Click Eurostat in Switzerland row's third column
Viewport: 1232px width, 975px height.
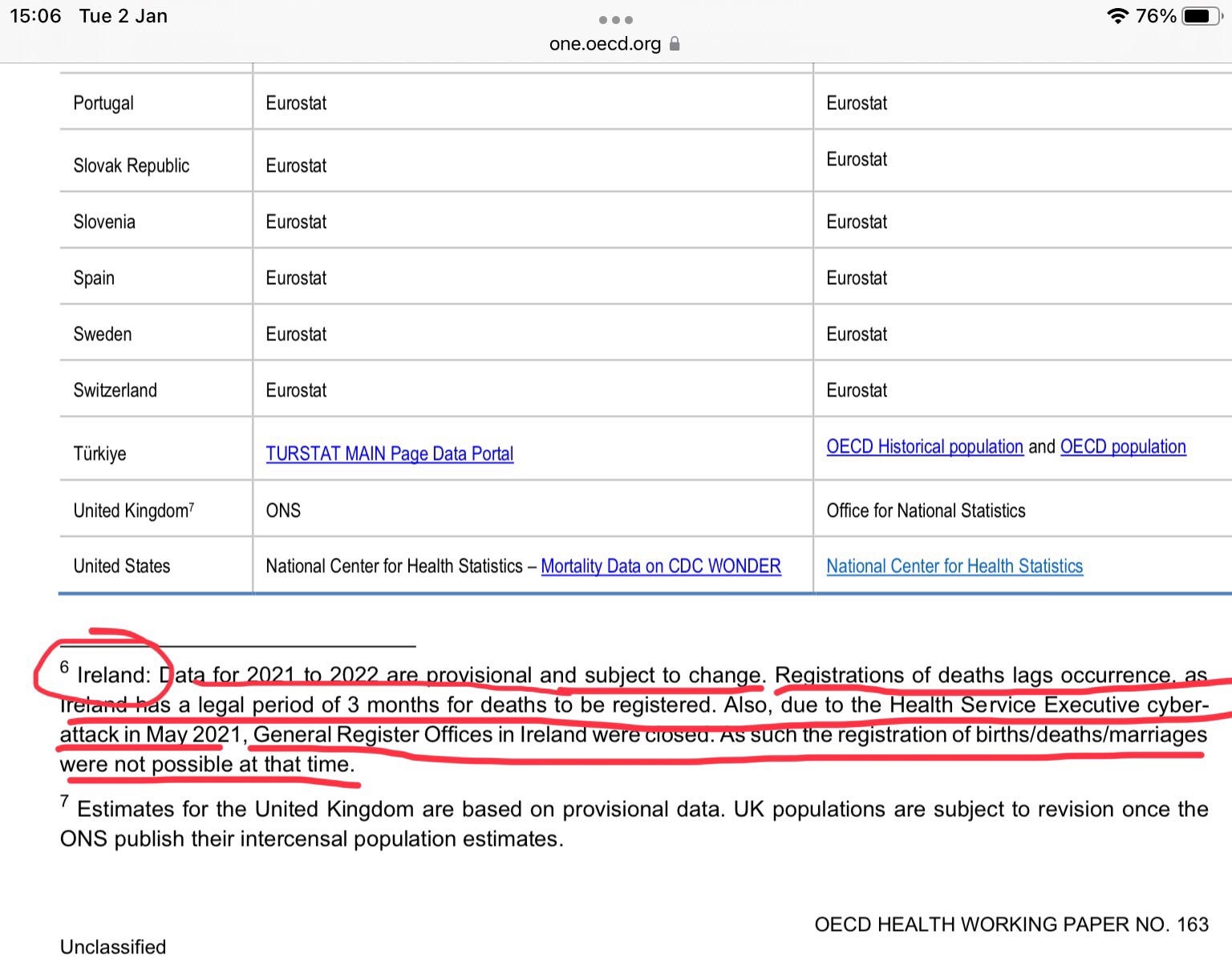click(x=857, y=390)
